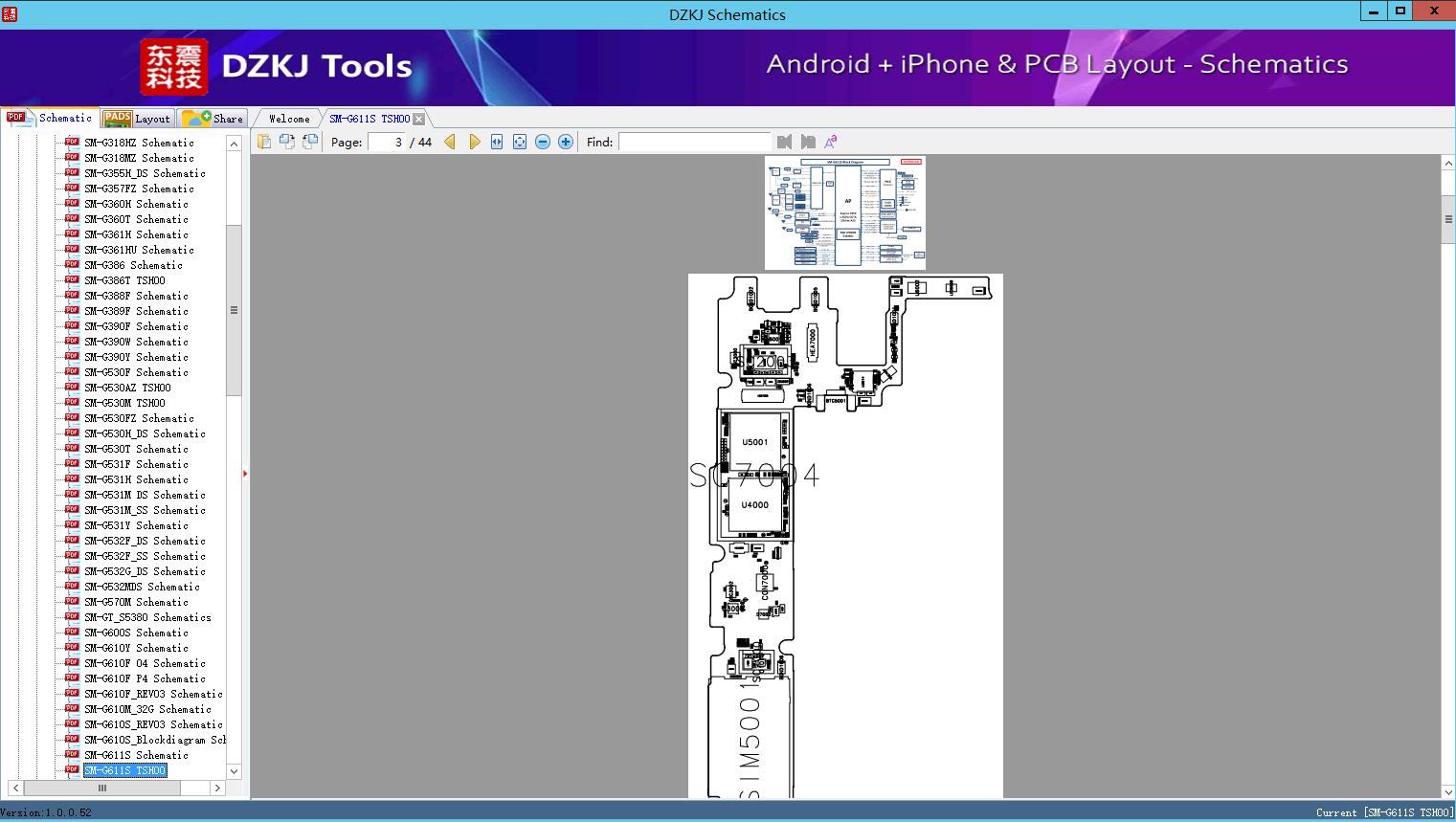Click the fit page icon
The image size is (1456, 822).
tap(520, 142)
